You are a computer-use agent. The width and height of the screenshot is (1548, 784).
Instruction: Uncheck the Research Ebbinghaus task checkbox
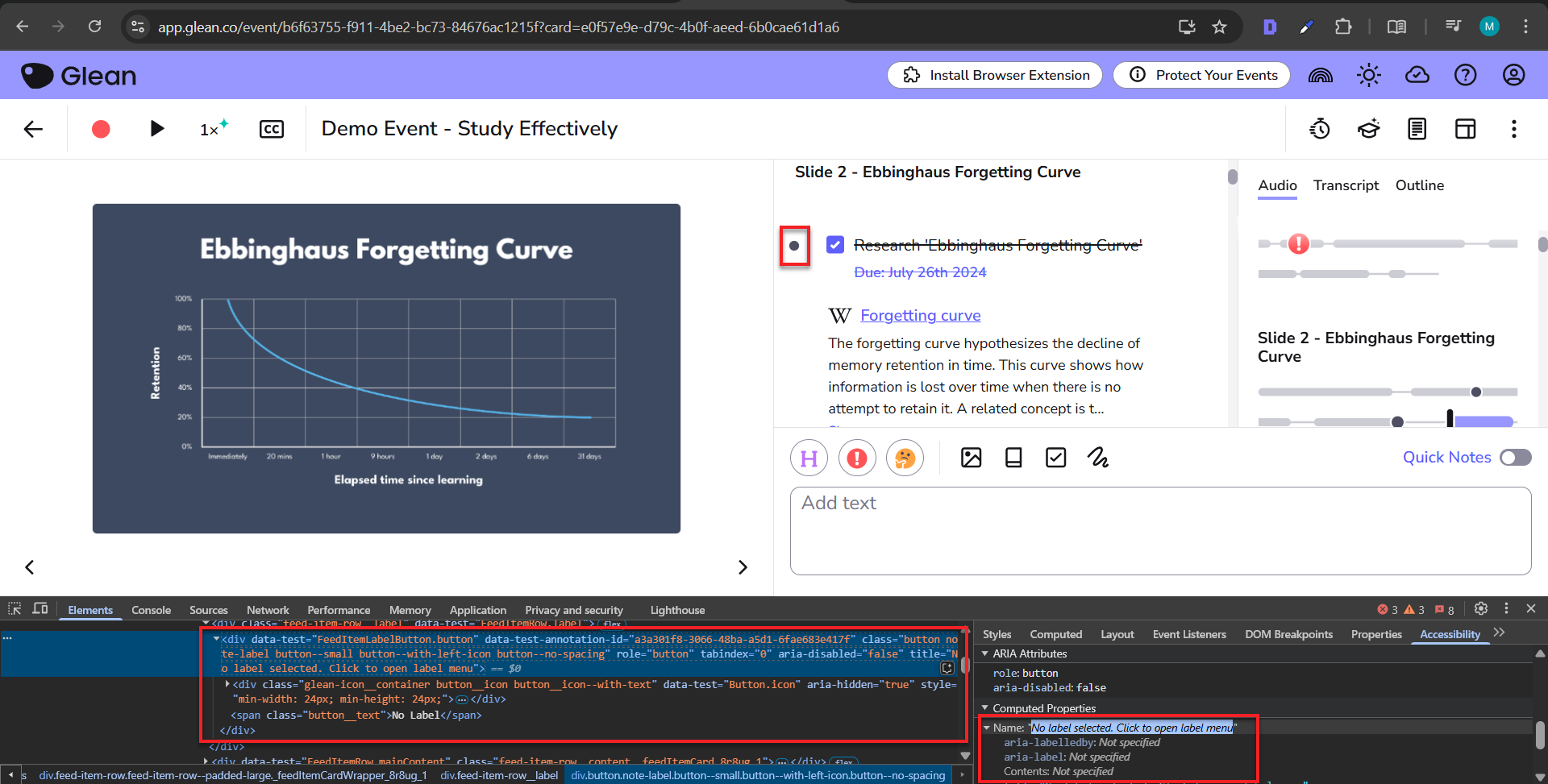coord(835,245)
